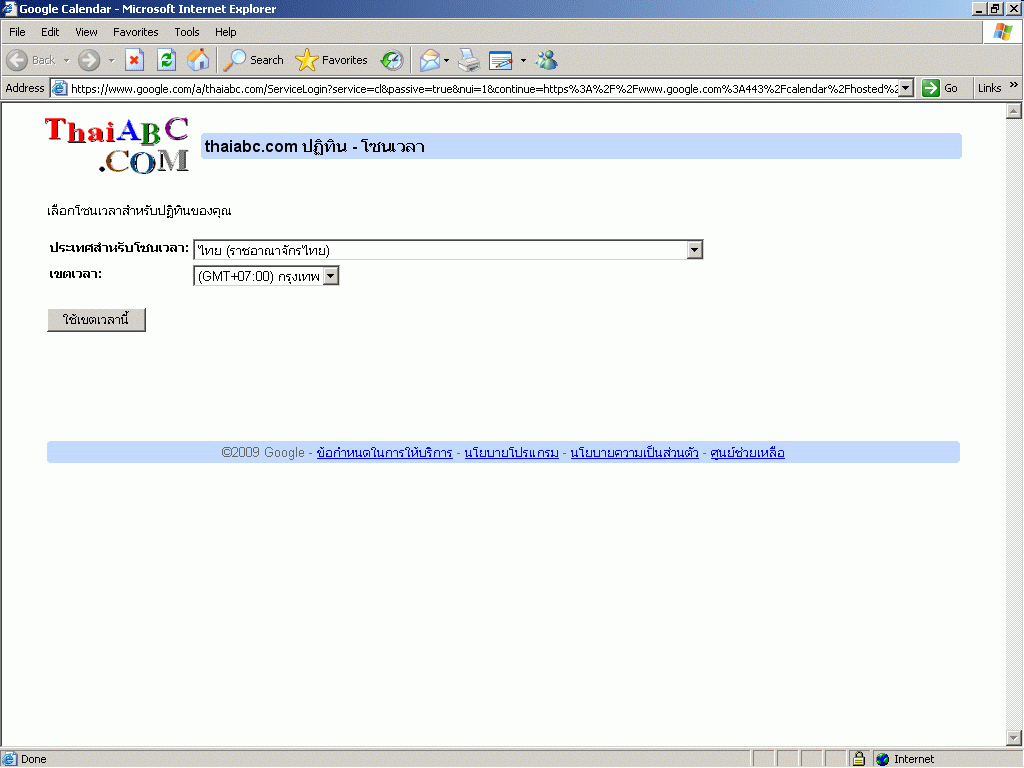Expand the address bar URL dropdown
The width and height of the screenshot is (1024, 768).
coord(906,88)
